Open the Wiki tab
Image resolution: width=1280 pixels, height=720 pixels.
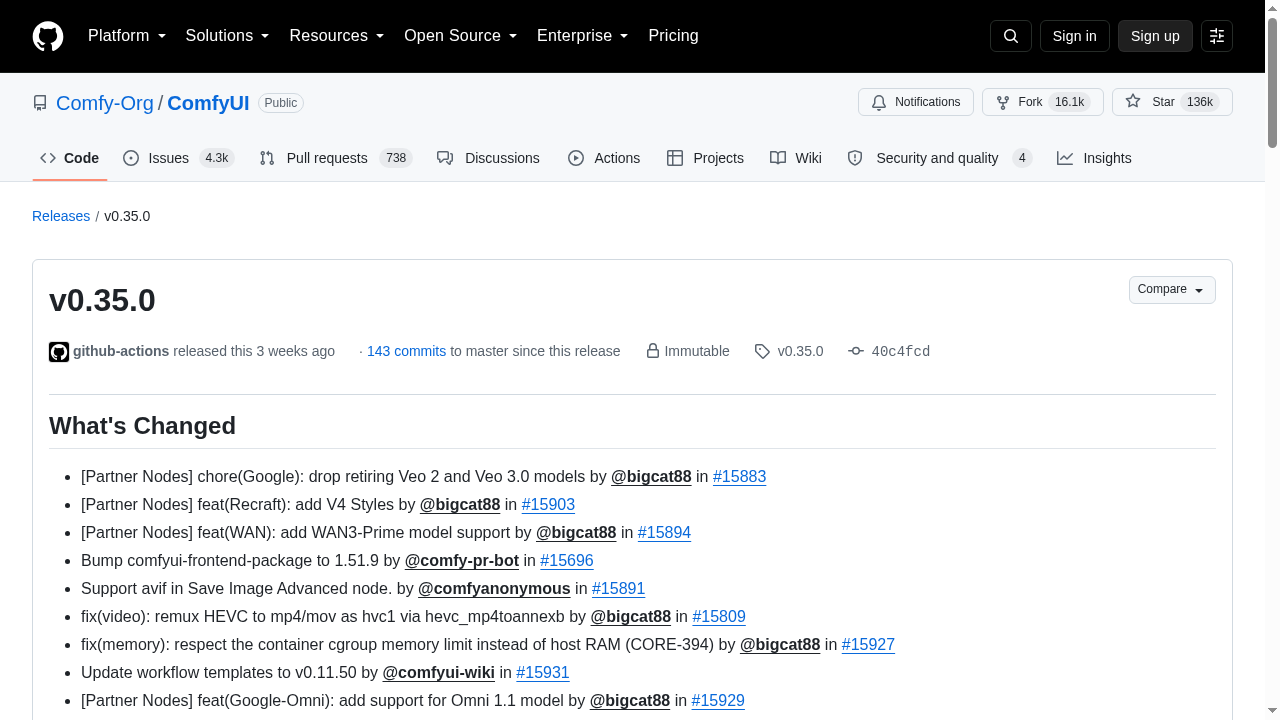(796, 158)
